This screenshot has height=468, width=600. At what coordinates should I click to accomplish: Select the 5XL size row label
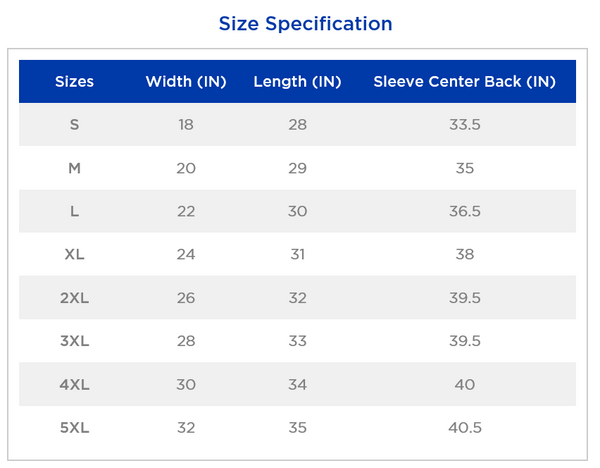[74, 427]
